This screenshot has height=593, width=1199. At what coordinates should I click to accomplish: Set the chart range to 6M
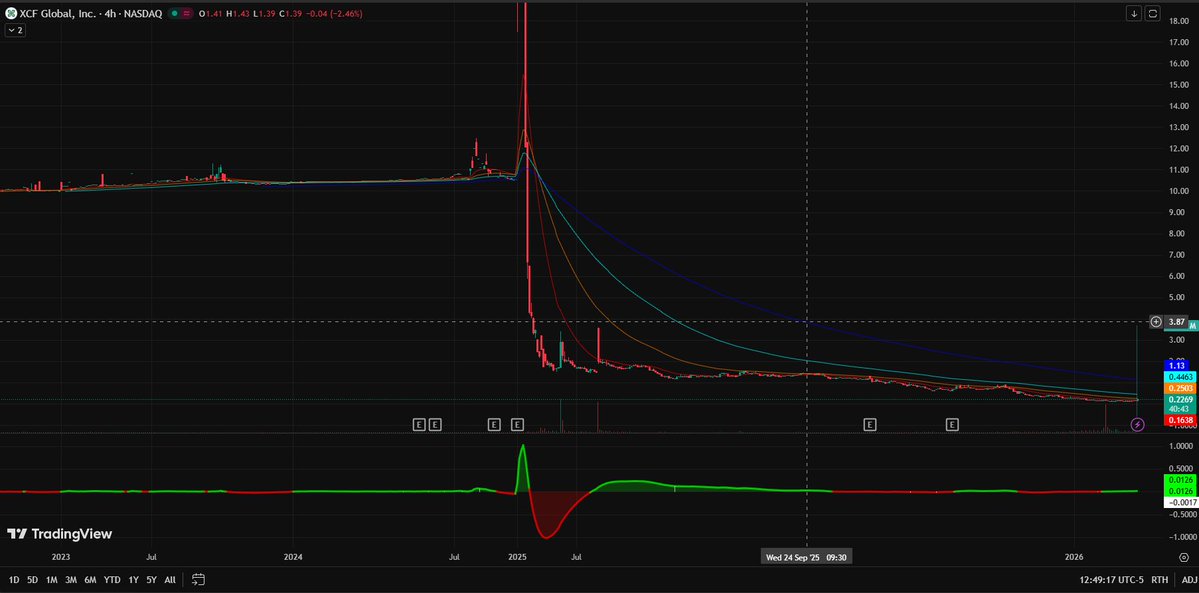point(90,580)
